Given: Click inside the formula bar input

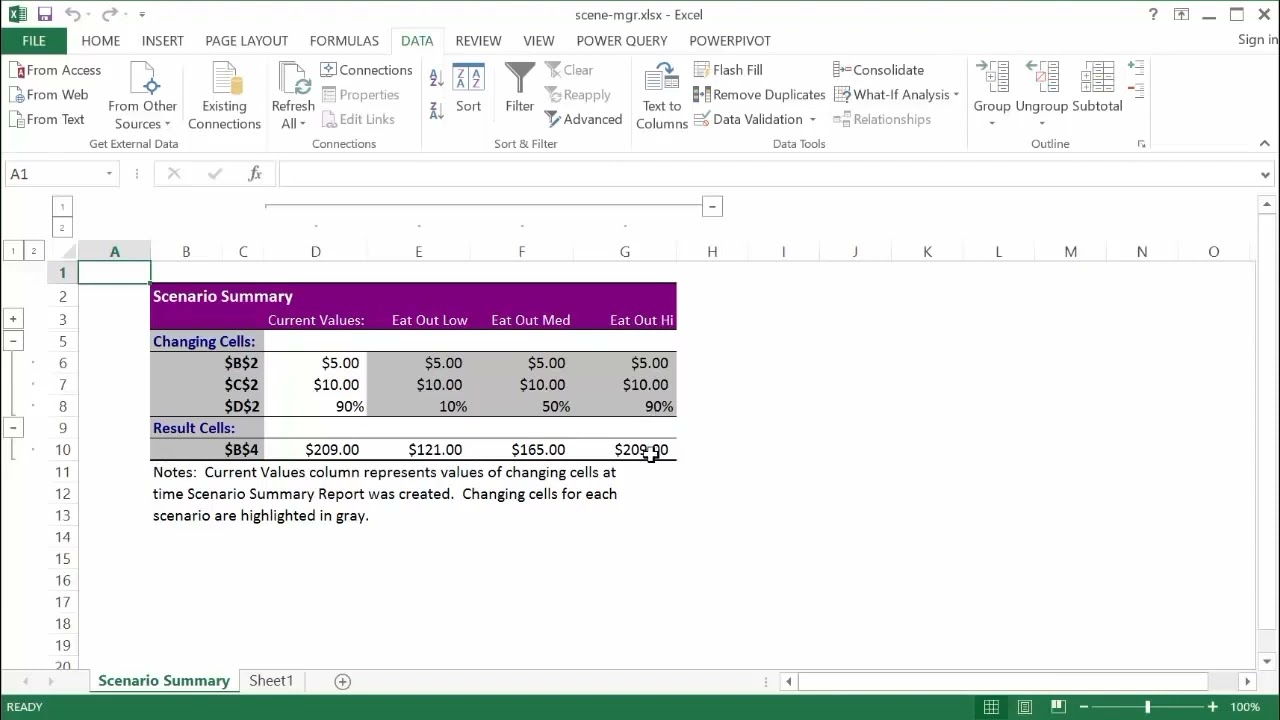Looking at the screenshot, I should pyautogui.click(x=766, y=174).
